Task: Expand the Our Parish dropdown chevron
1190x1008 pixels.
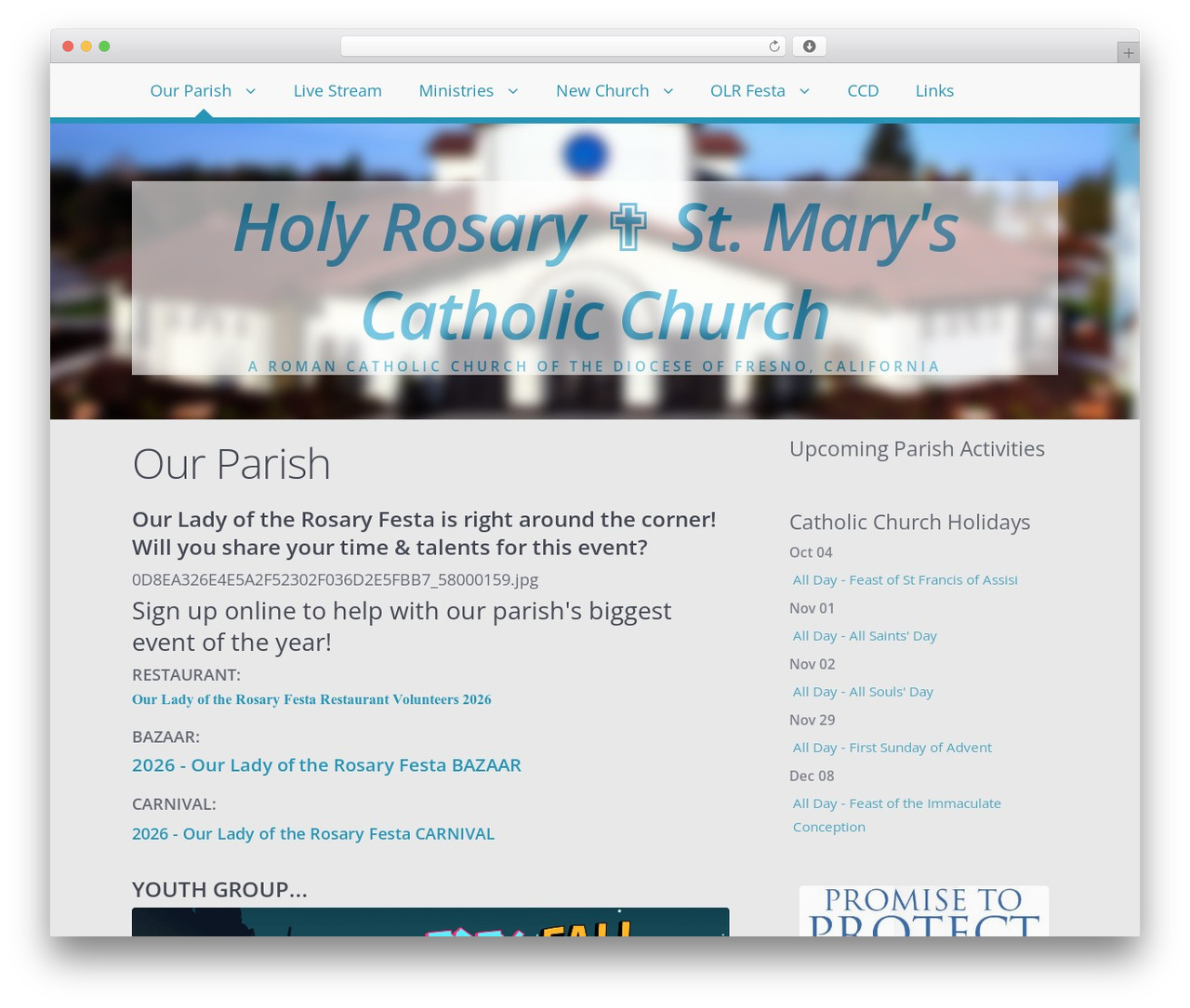Action: point(250,91)
